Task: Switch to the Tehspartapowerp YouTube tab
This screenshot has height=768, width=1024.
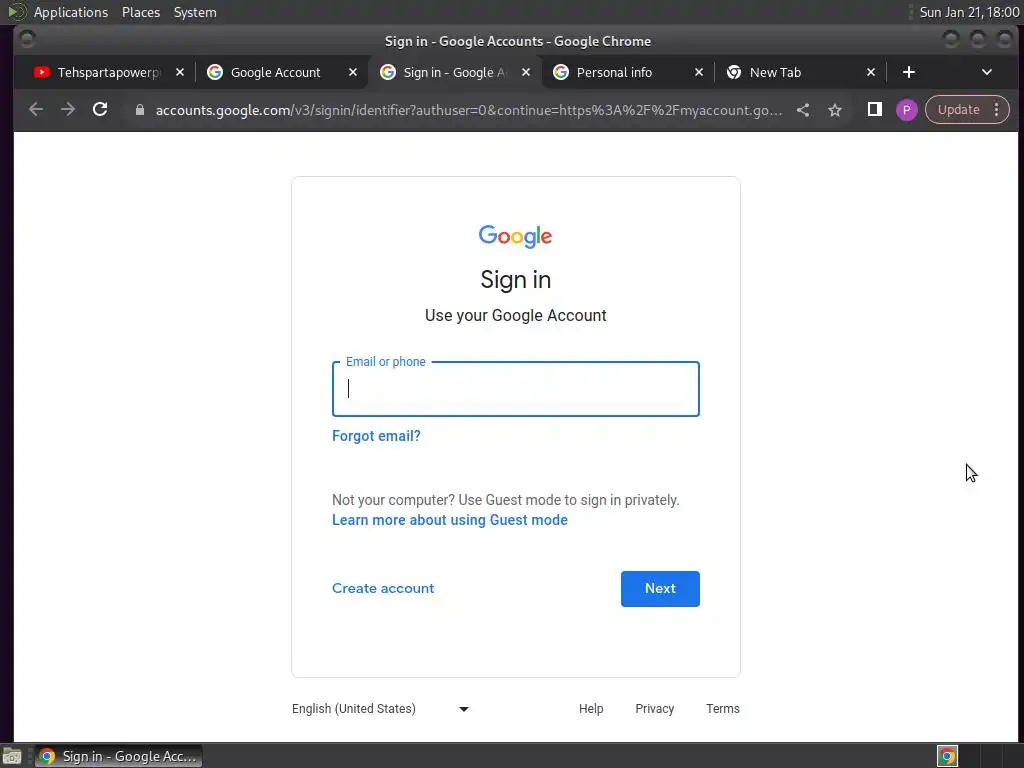Action: (108, 72)
